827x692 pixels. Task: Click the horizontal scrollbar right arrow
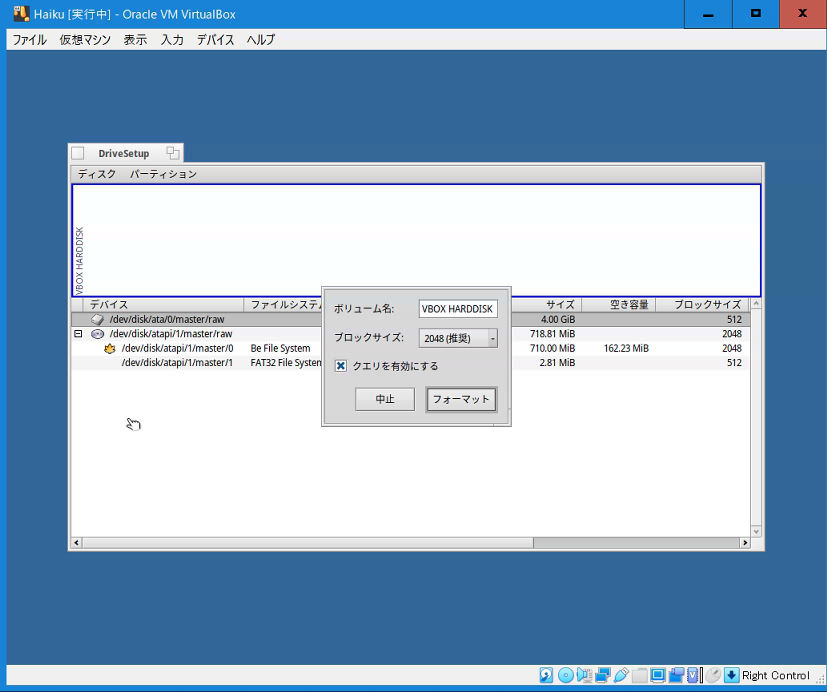[x=745, y=543]
